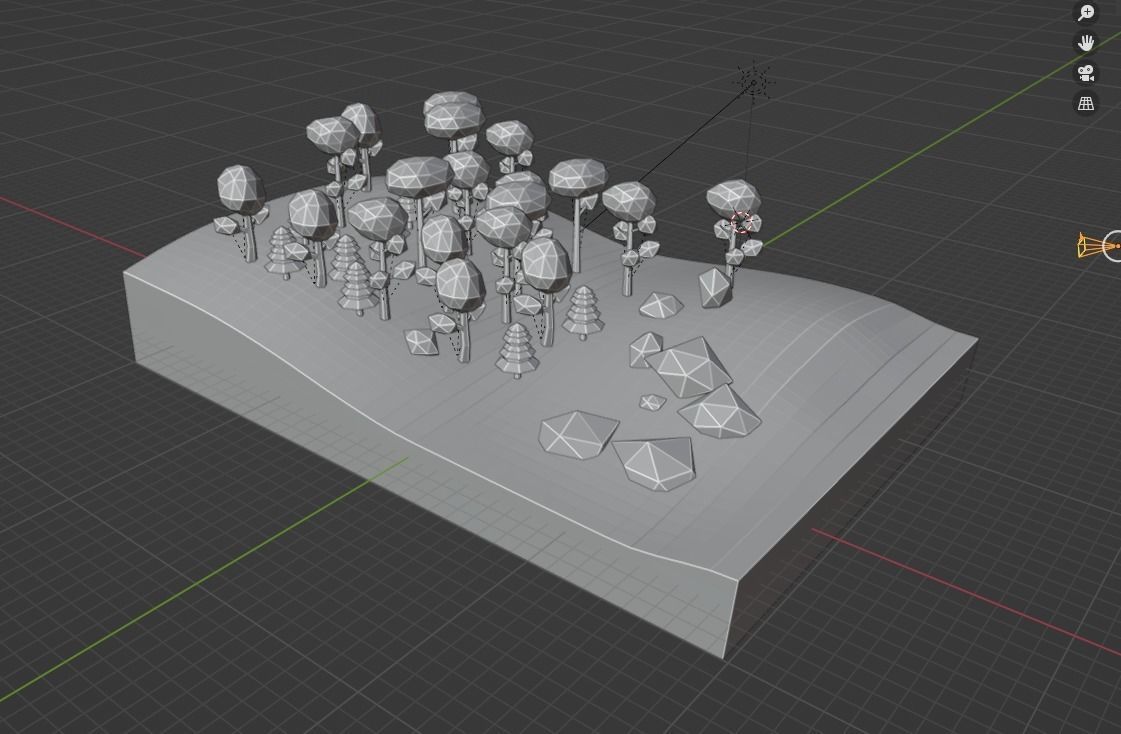Click the zoom view magnifier icon
The height and width of the screenshot is (734, 1121).
coord(1086,13)
